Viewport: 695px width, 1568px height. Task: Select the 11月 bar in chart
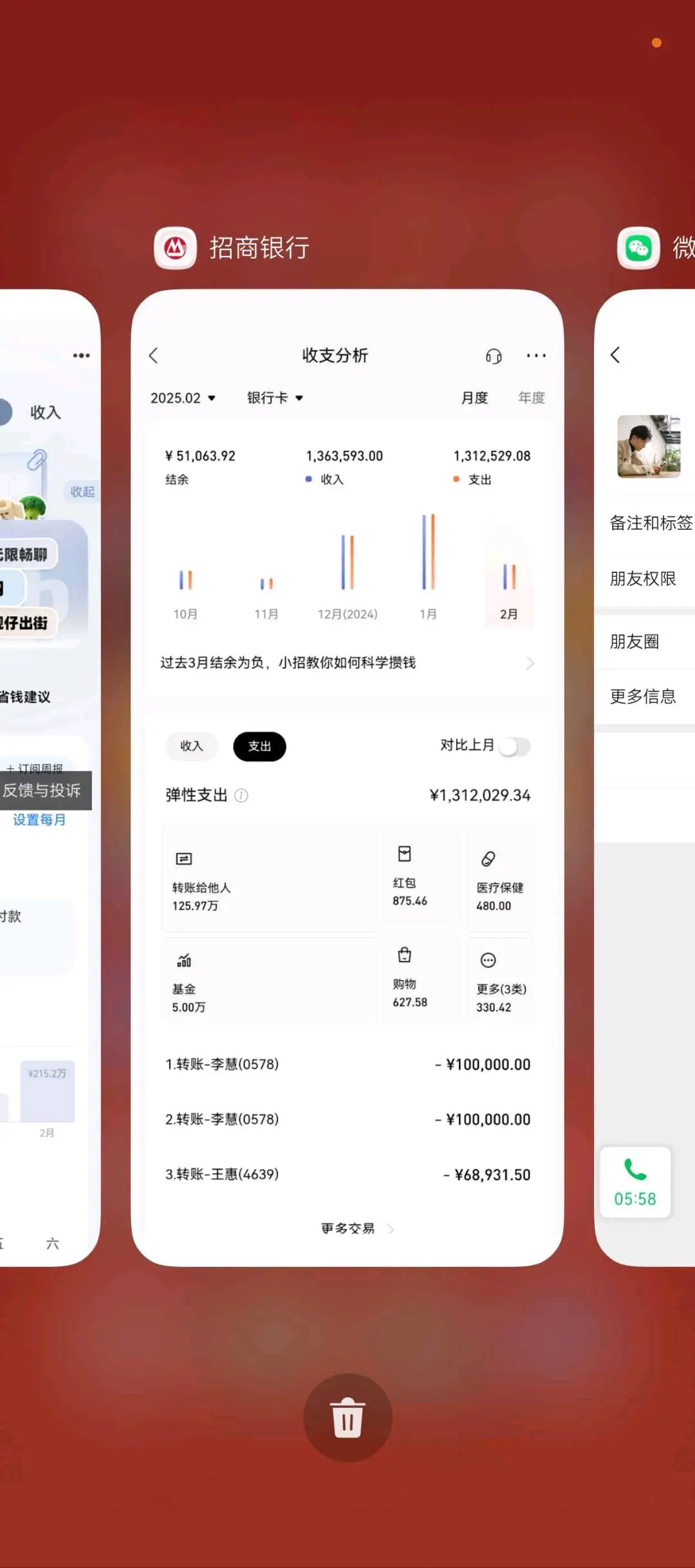pos(266,584)
